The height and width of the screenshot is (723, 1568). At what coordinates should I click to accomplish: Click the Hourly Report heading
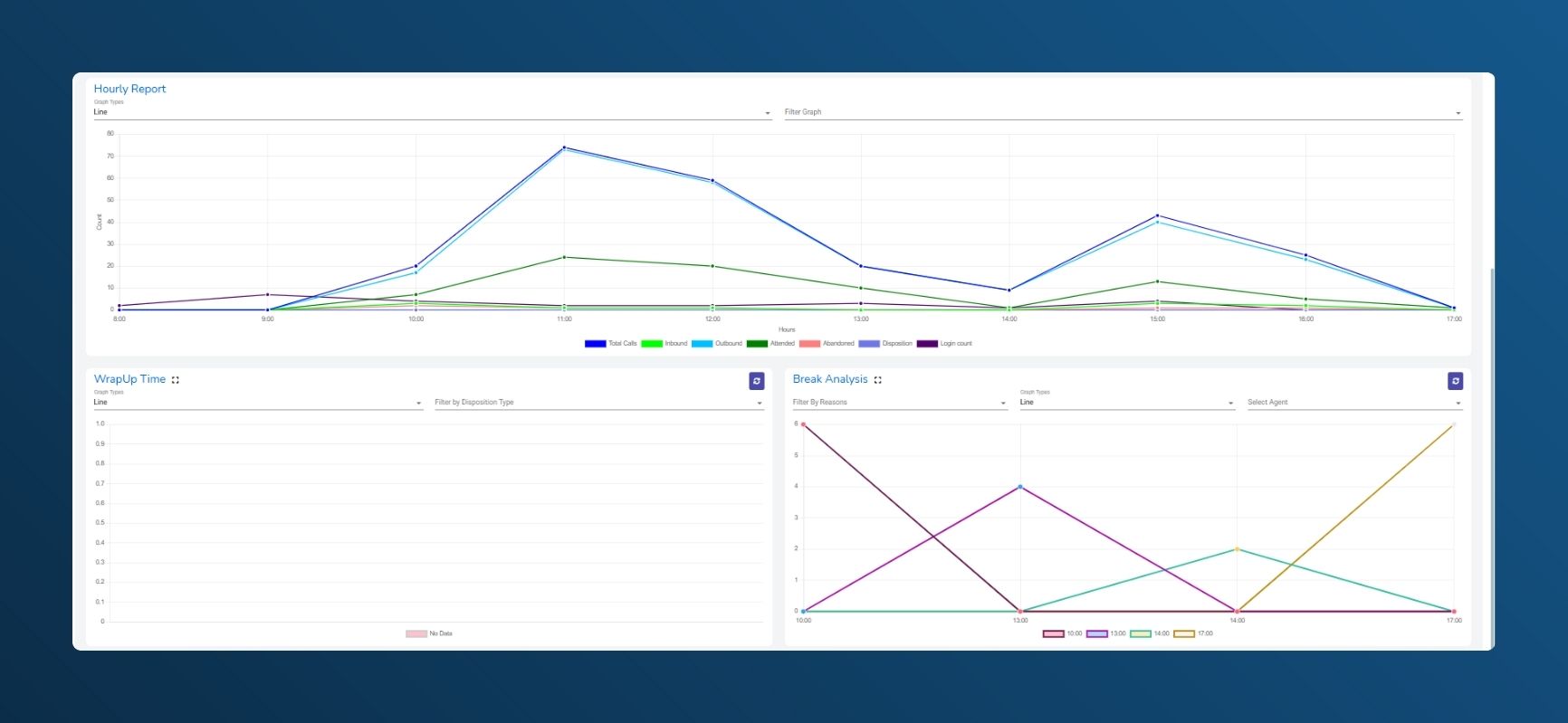(130, 89)
